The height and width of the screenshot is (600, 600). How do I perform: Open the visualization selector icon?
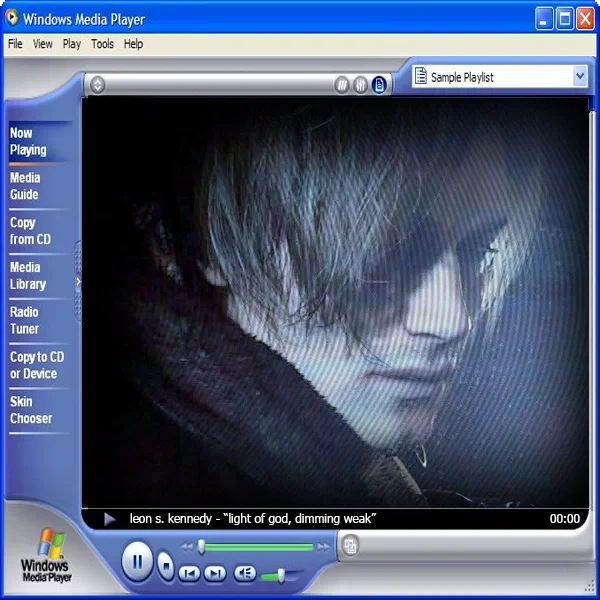click(x=342, y=85)
